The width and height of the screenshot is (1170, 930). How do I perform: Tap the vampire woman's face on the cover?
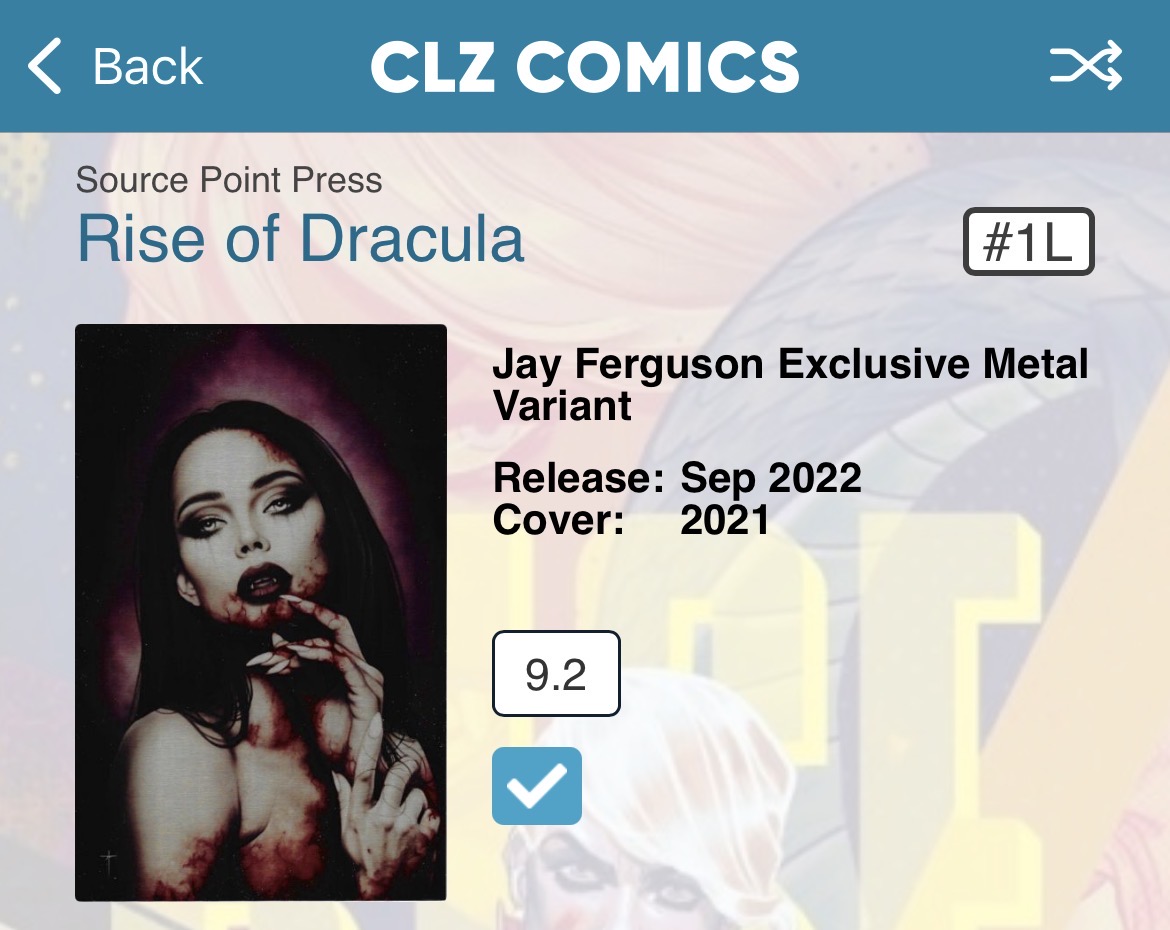click(x=240, y=510)
